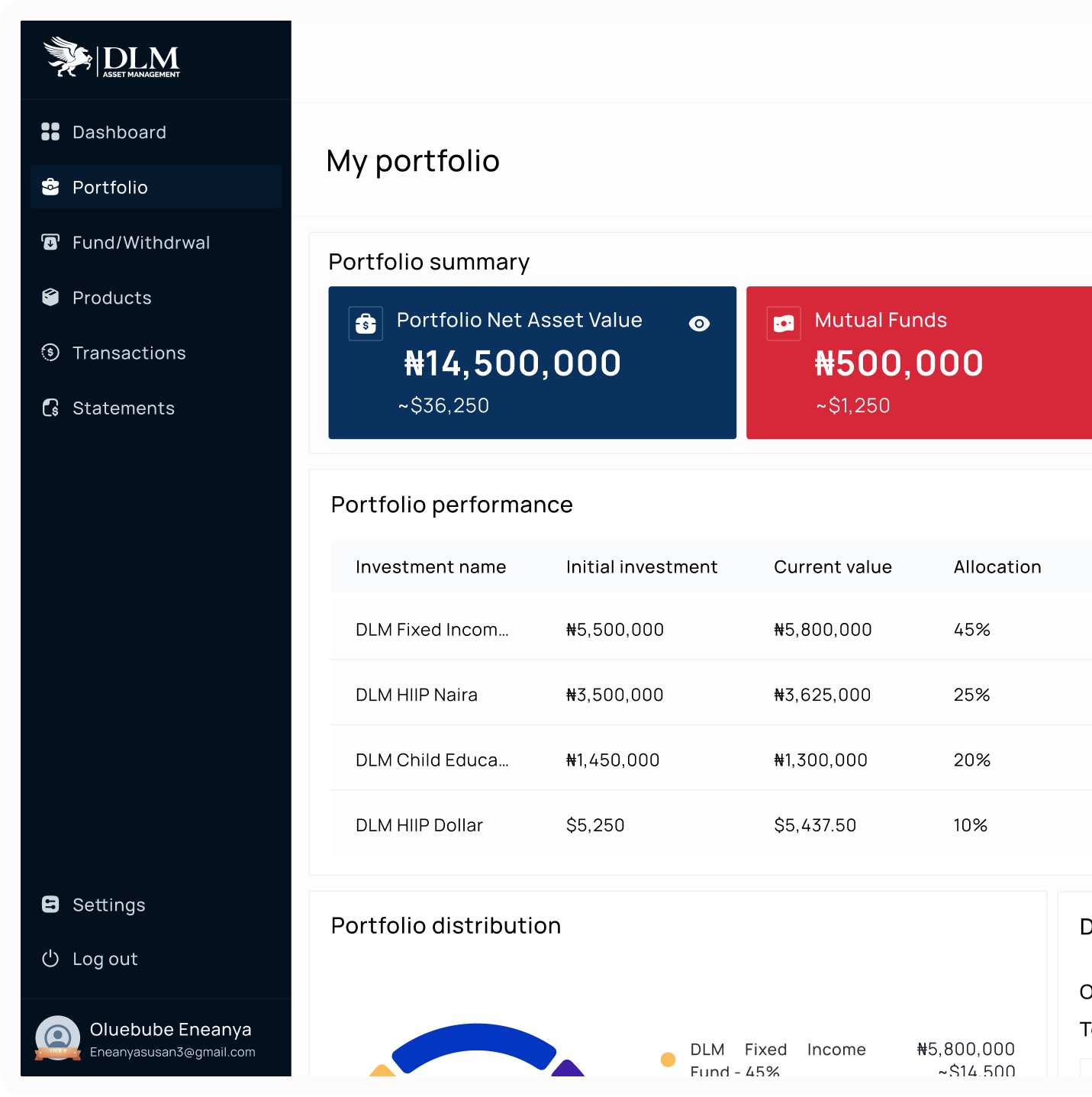The width and height of the screenshot is (1092, 1097).
Task: Click the Products box icon
Action: [x=50, y=298]
